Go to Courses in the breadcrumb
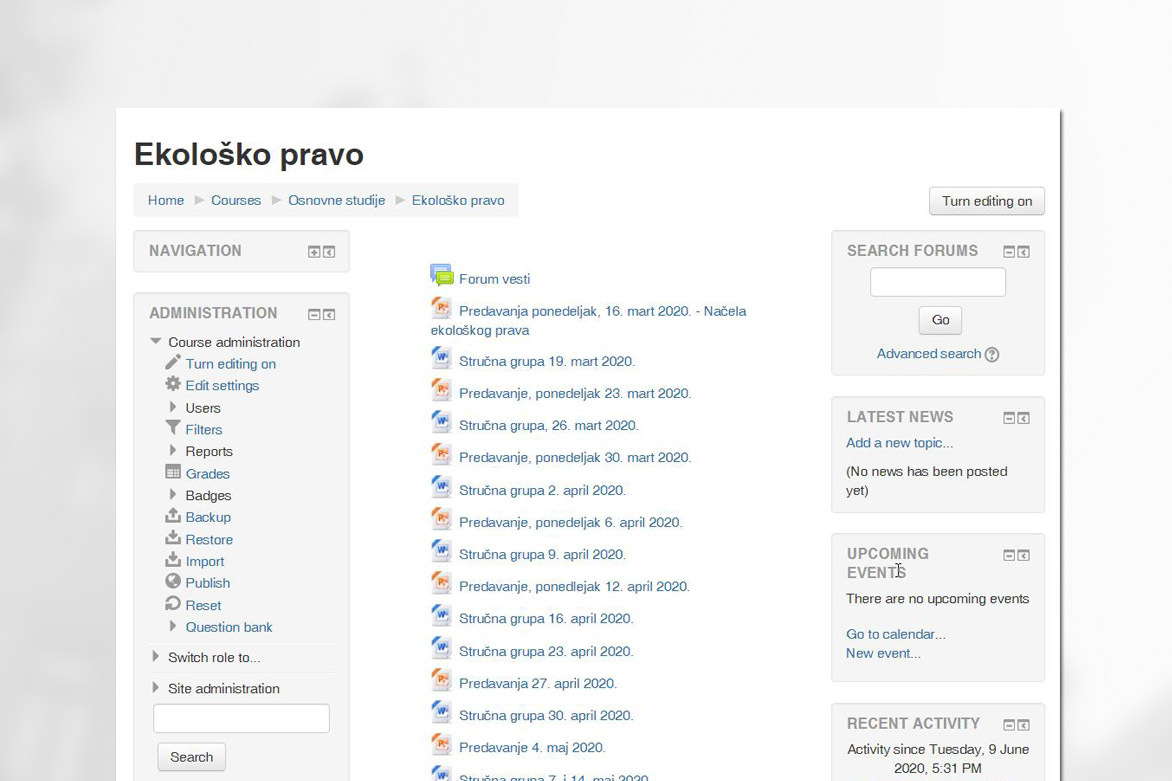This screenshot has height=781, width=1172. click(x=236, y=200)
